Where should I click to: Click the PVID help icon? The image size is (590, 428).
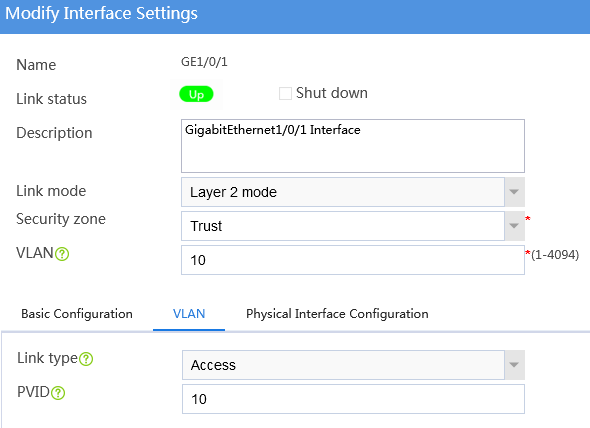click(58, 393)
